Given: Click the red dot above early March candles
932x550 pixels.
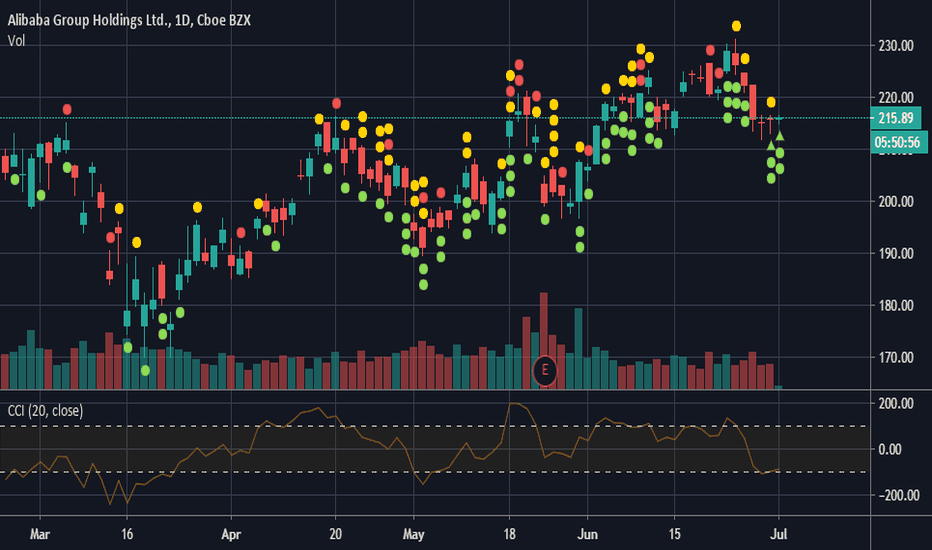Looking at the screenshot, I should (x=67, y=109).
